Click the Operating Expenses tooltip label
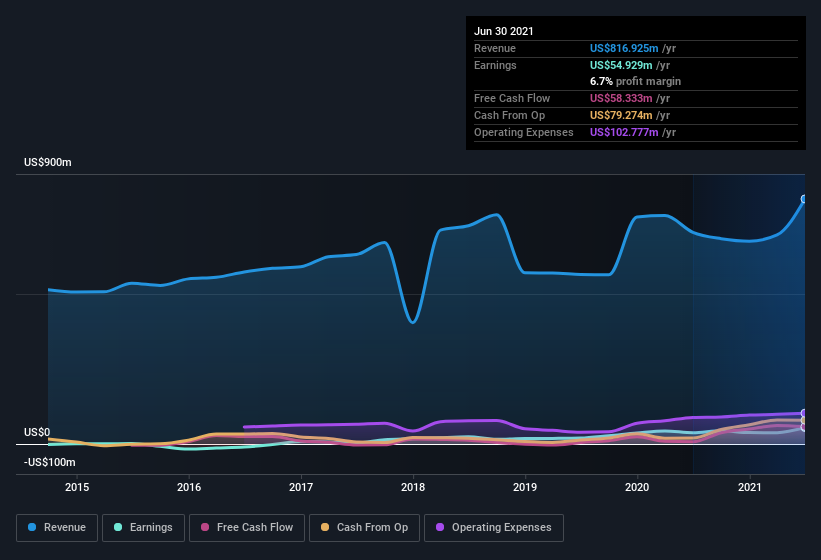This screenshot has height=560, width=821. click(x=524, y=132)
